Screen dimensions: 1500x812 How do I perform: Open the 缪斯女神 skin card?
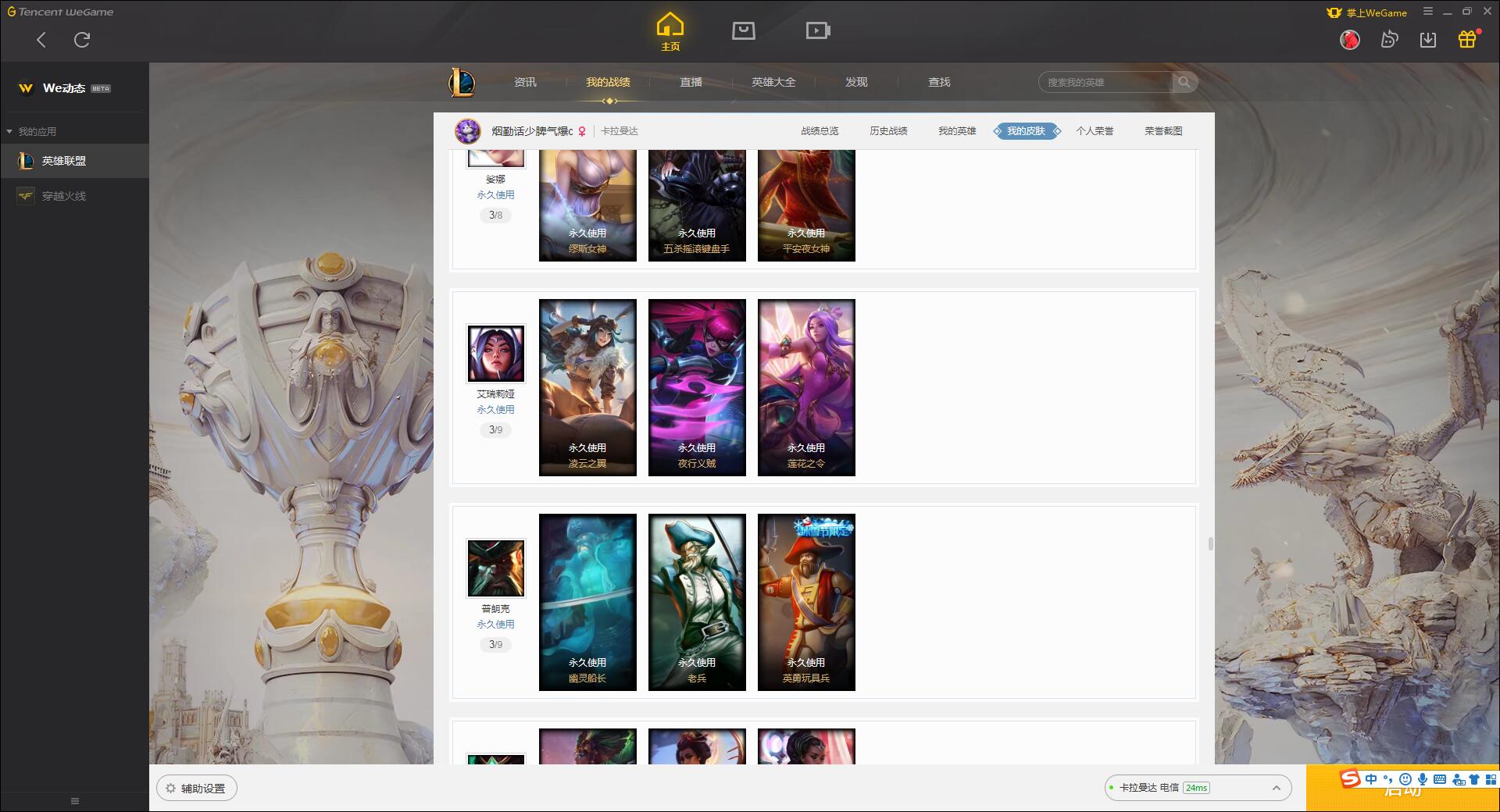coord(587,205)
